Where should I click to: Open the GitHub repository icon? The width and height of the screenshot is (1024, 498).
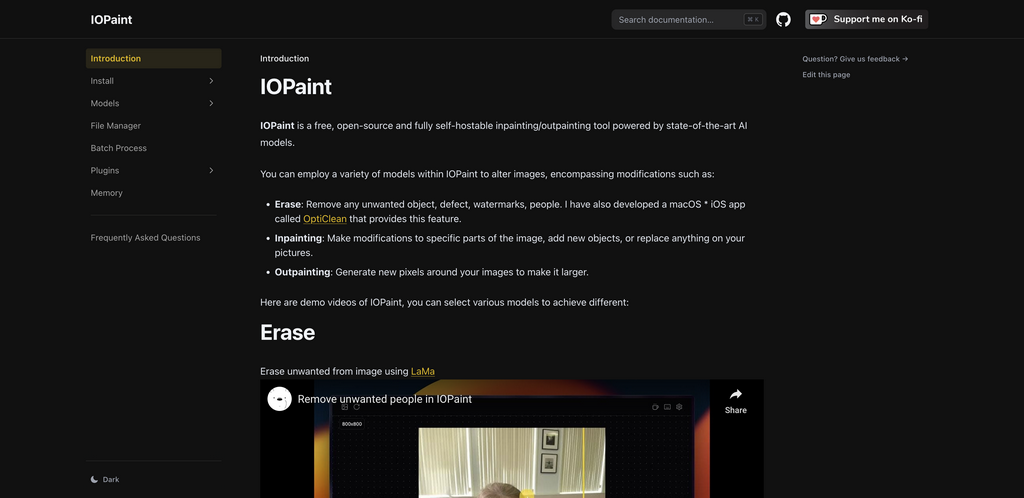pyautogui.click(x=783, y=20)
